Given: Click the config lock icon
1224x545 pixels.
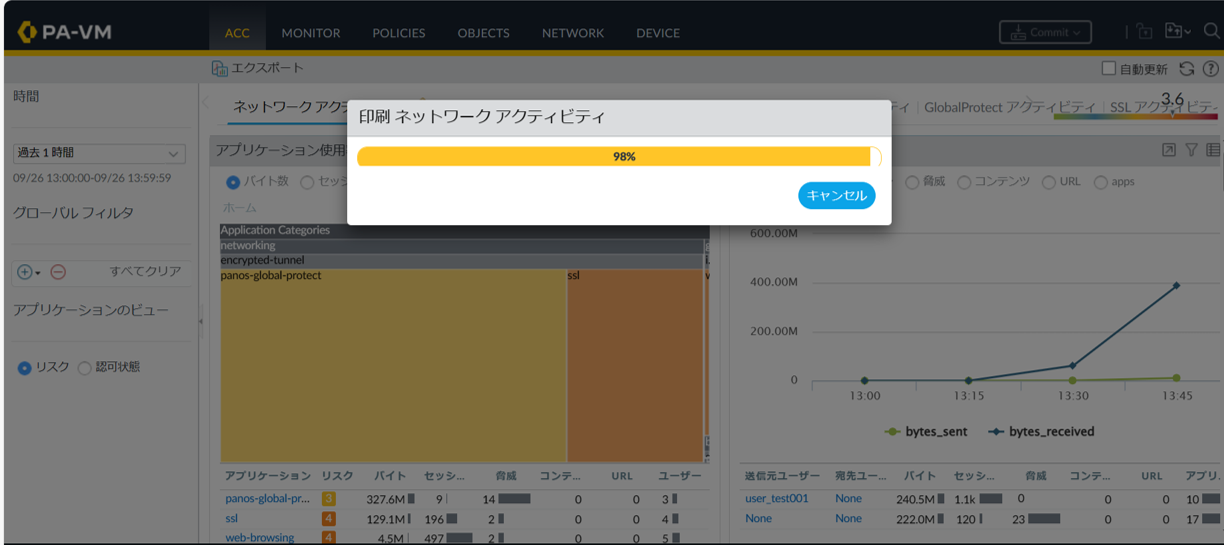Looking at the screenshot, I should (1145, 32).
